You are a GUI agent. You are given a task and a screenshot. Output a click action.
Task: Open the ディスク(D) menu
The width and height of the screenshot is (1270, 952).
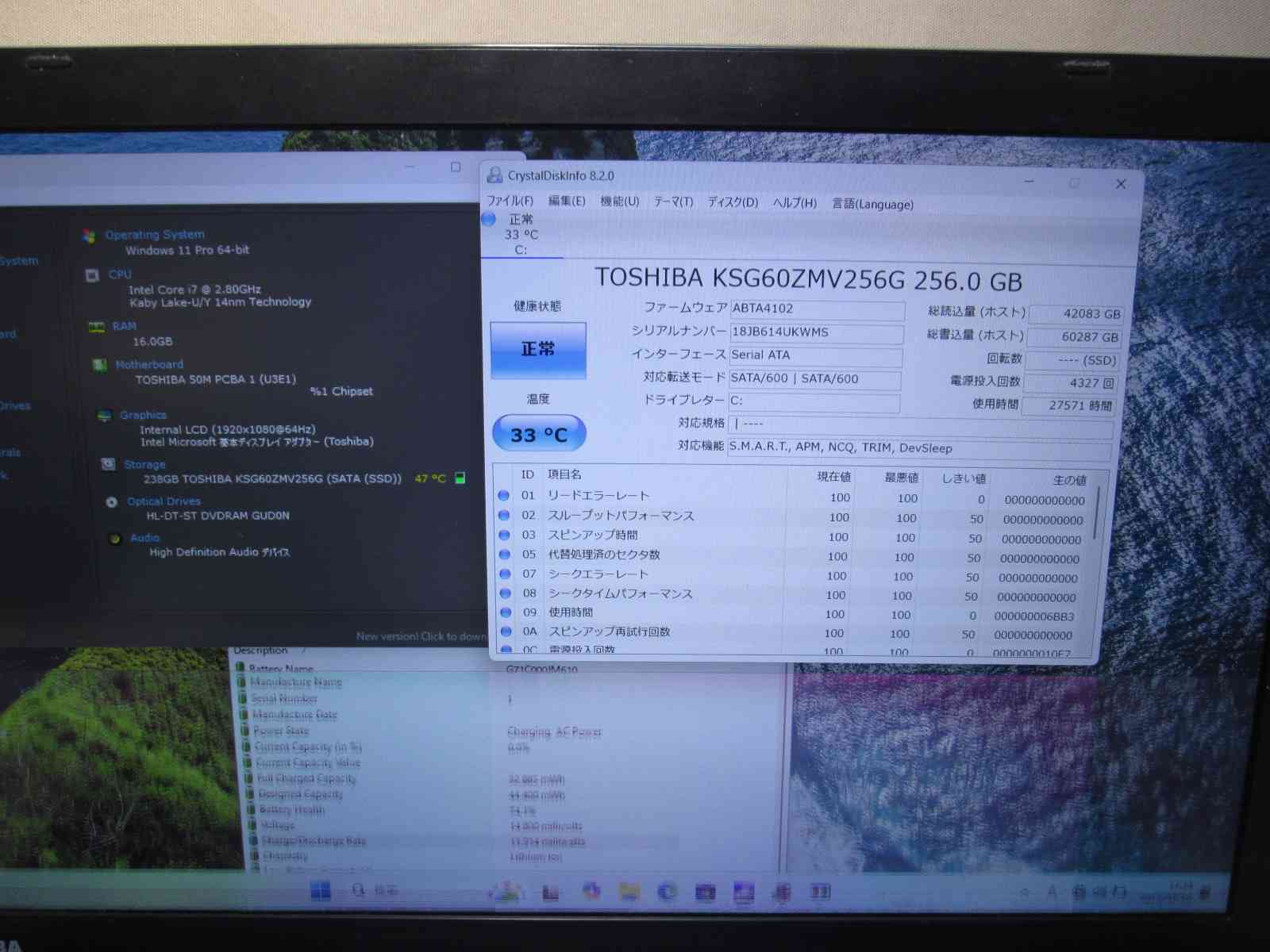tap(733, 202)
